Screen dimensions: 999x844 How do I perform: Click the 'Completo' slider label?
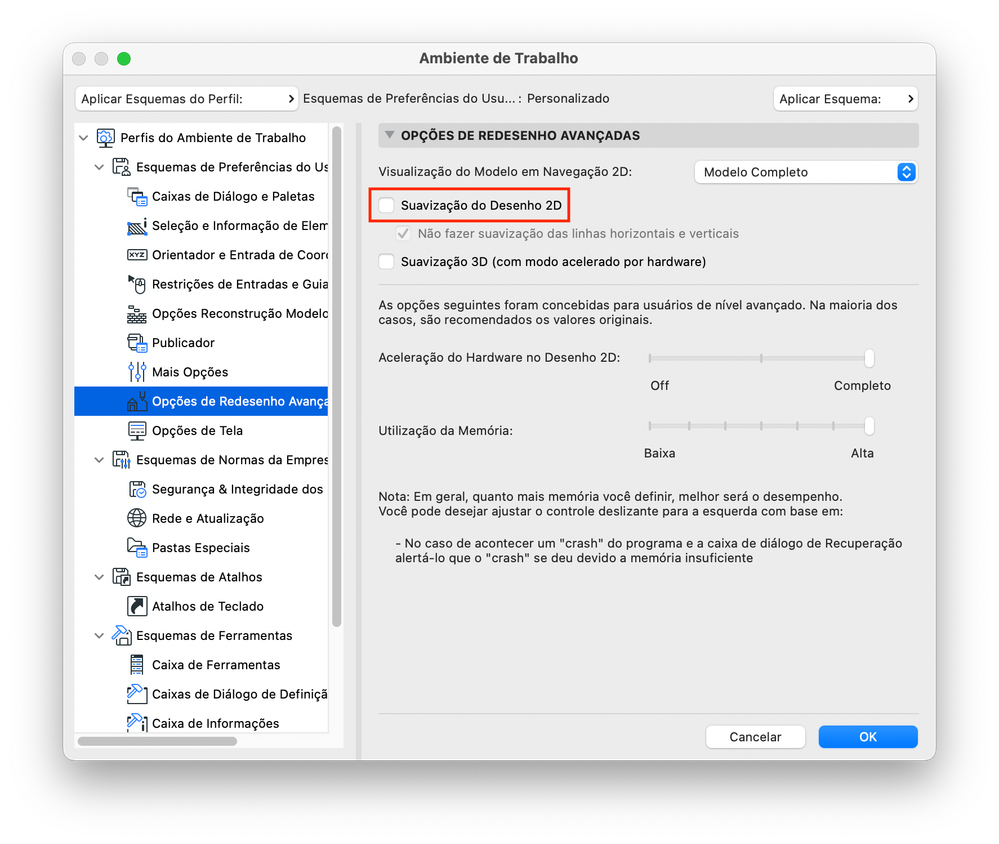pos(862,385)
